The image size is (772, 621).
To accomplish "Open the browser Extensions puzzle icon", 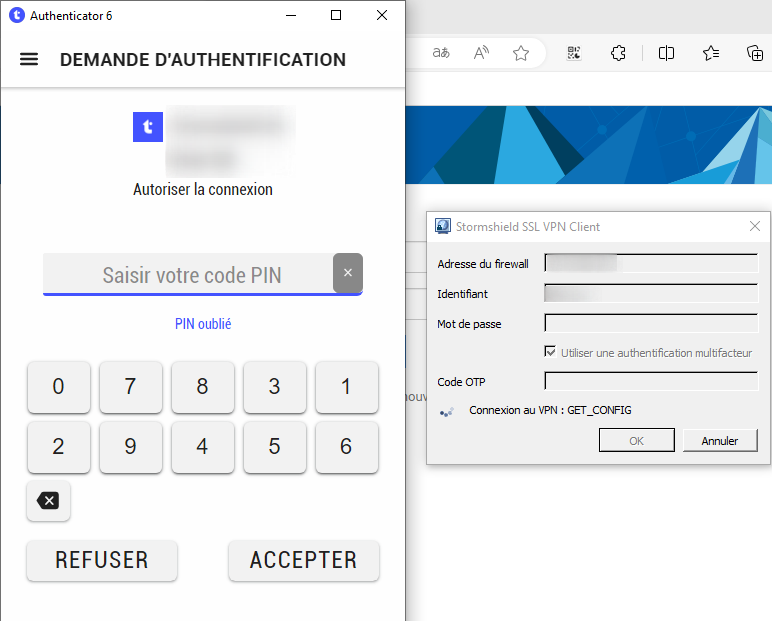I will coord(618,53).
